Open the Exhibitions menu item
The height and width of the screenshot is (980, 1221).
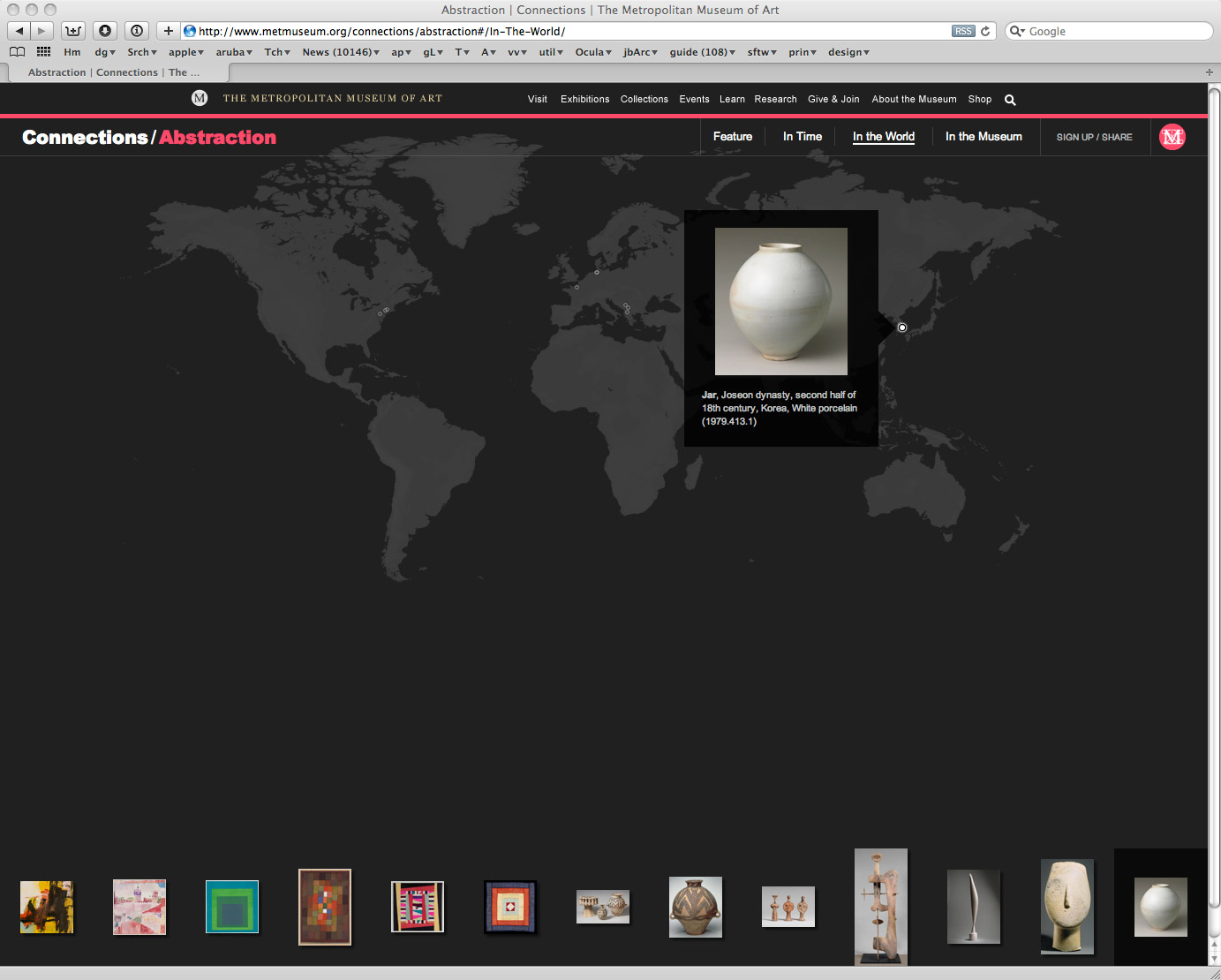[x=584, y=99]
